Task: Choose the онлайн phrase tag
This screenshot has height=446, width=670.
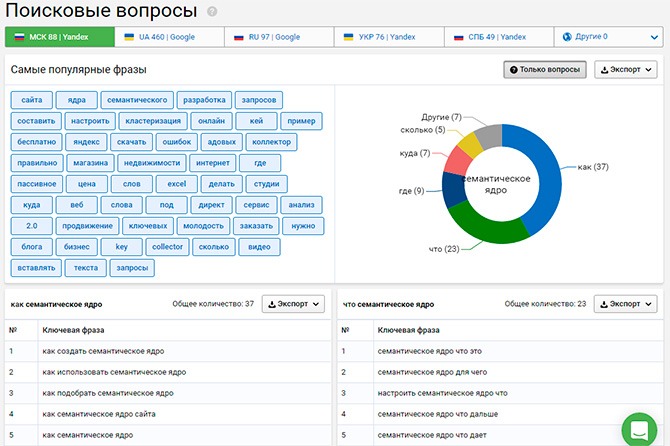Action: pos(212,121)
